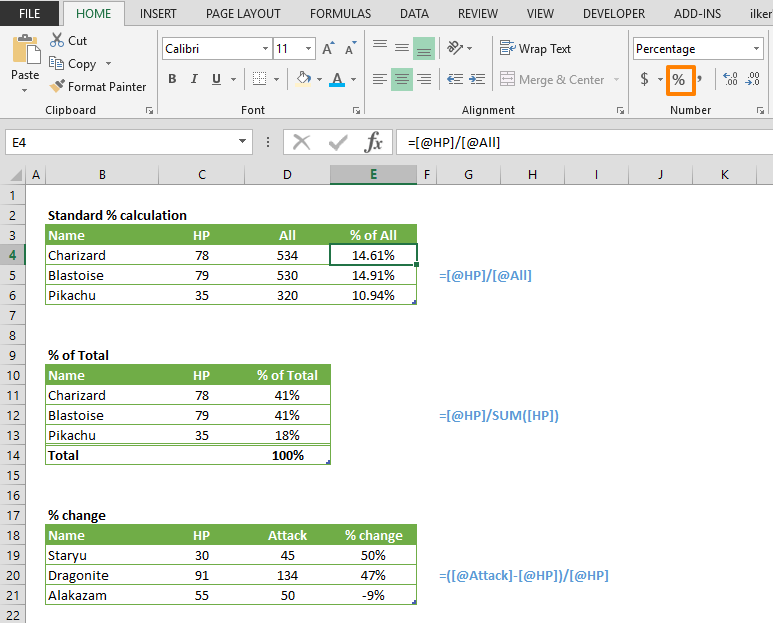Click the Percent Style button
The image size is (773, 623).
[x=680, y=79]
